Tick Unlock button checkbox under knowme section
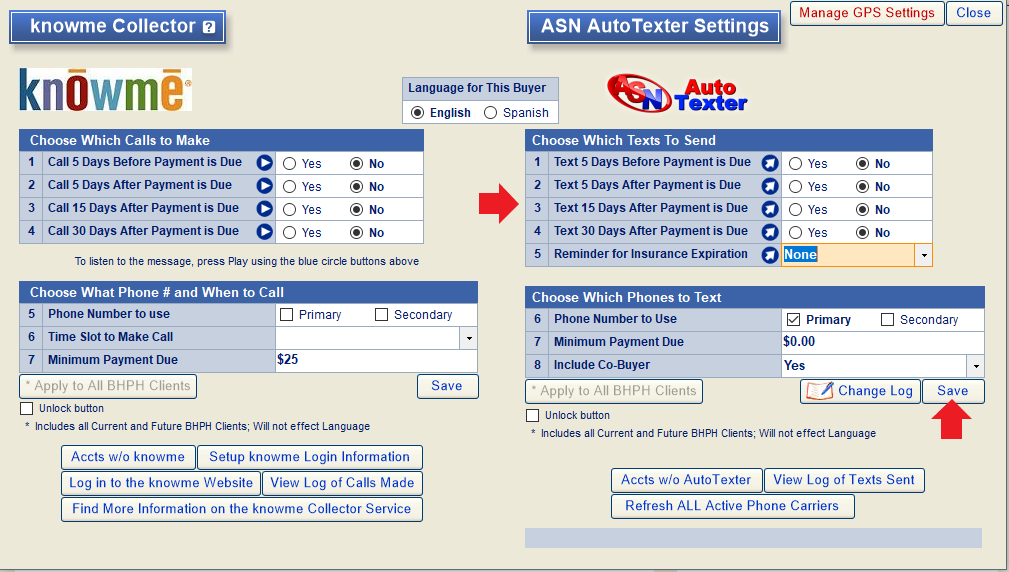This screenshot has width=1009, height=572. 26,409
